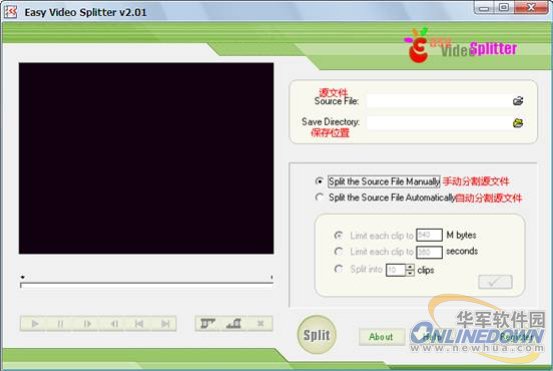The image size is (553, 371).
Task: Decrease the clips count with down arrow
Action: point(410,273)
